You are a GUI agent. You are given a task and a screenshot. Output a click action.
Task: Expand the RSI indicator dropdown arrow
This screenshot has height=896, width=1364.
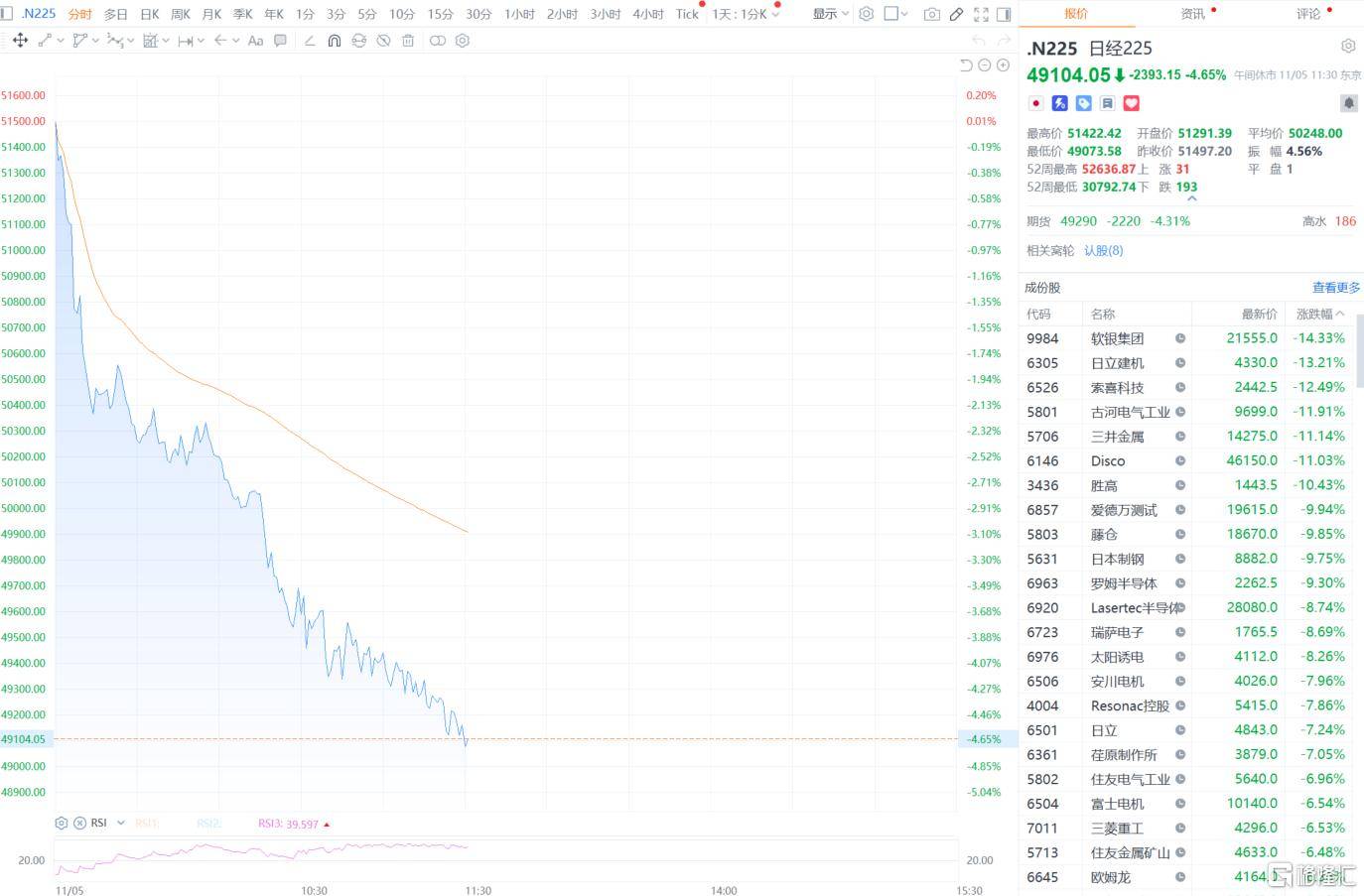pyautogui.click(x=121, y=823)
